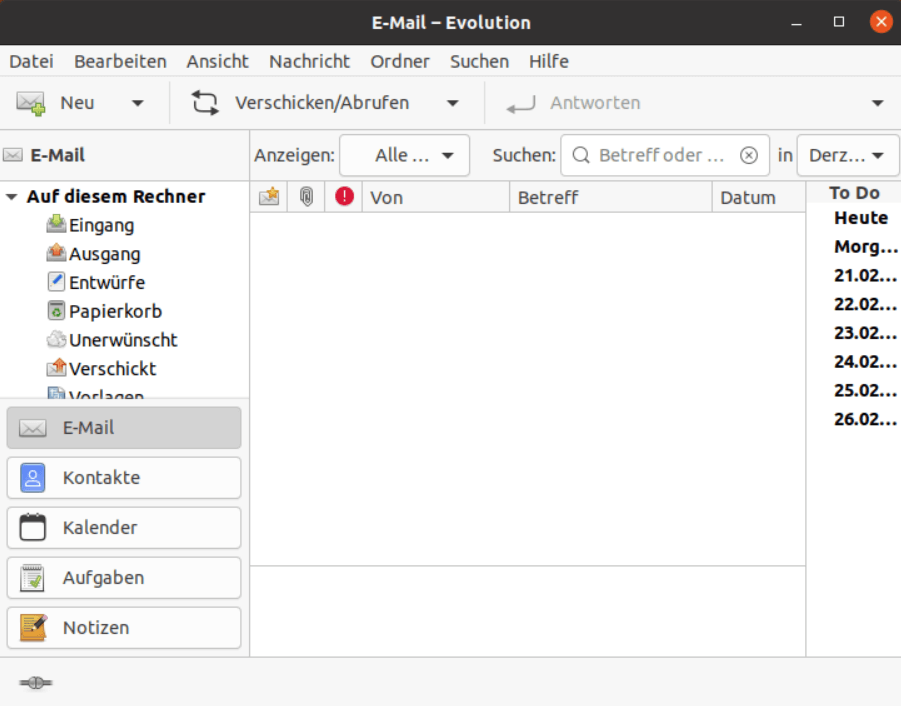Image resolution: width=901 pixels, height=706 pixels.
Task: Select the Verschickt folder
Action: coord(113,369)
